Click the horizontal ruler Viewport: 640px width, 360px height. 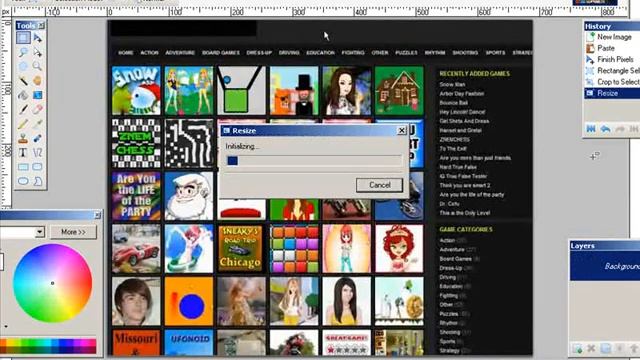tap(320, 12)
